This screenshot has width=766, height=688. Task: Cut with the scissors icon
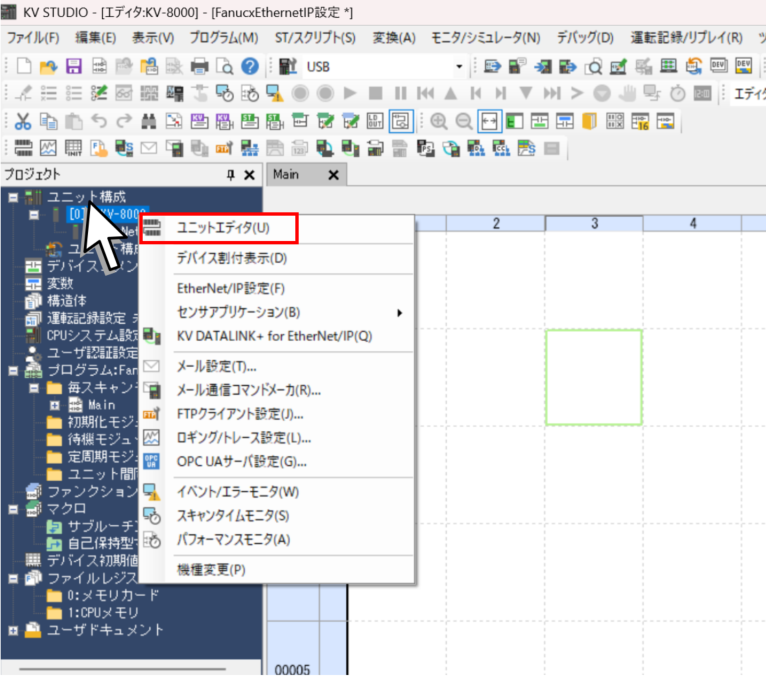coord(22,121)
